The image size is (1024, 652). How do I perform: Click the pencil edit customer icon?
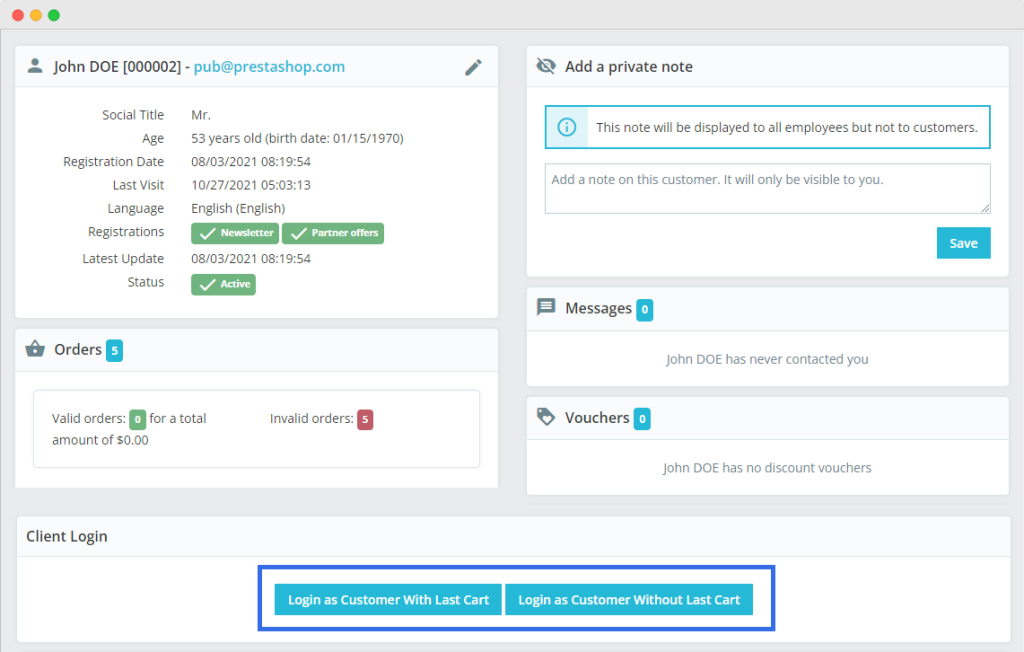click(x=473, y=67)
